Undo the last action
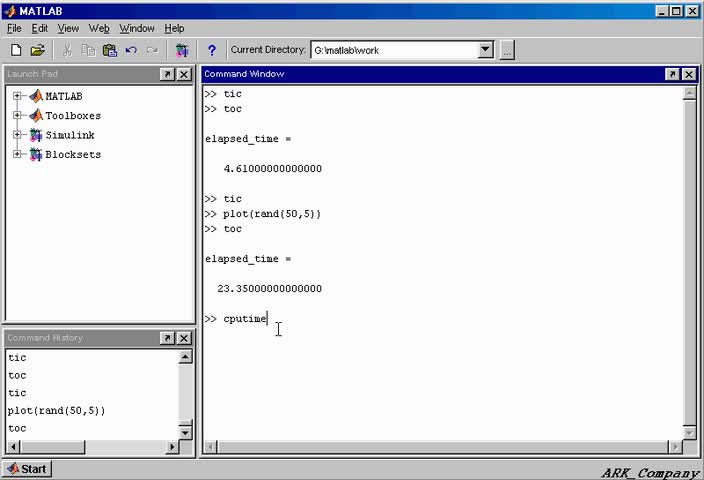This screenshot has height=480, width=704. coord(131,50)
